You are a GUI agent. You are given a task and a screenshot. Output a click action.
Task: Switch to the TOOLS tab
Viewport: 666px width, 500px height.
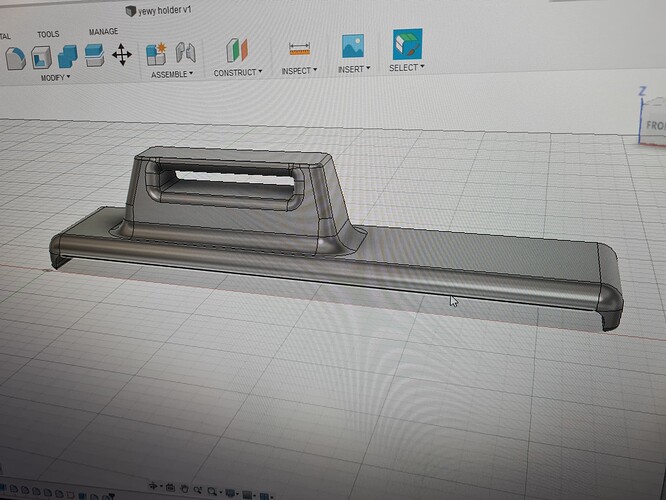48,34
